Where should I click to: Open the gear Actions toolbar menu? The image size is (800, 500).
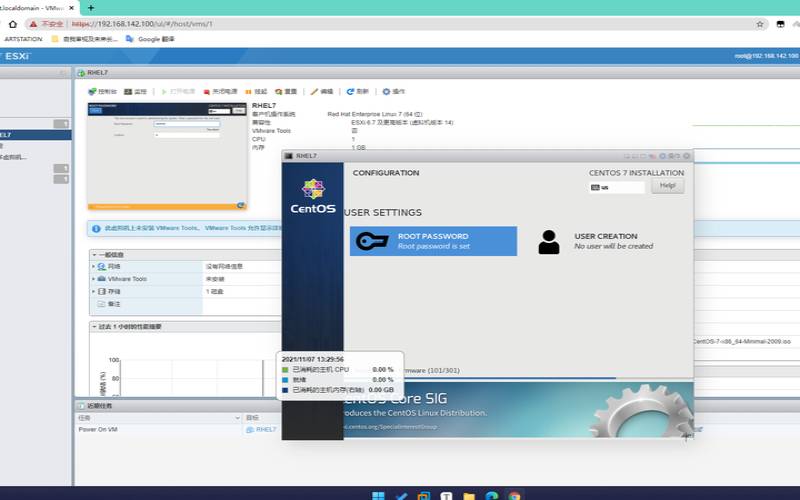click(393, 91)
